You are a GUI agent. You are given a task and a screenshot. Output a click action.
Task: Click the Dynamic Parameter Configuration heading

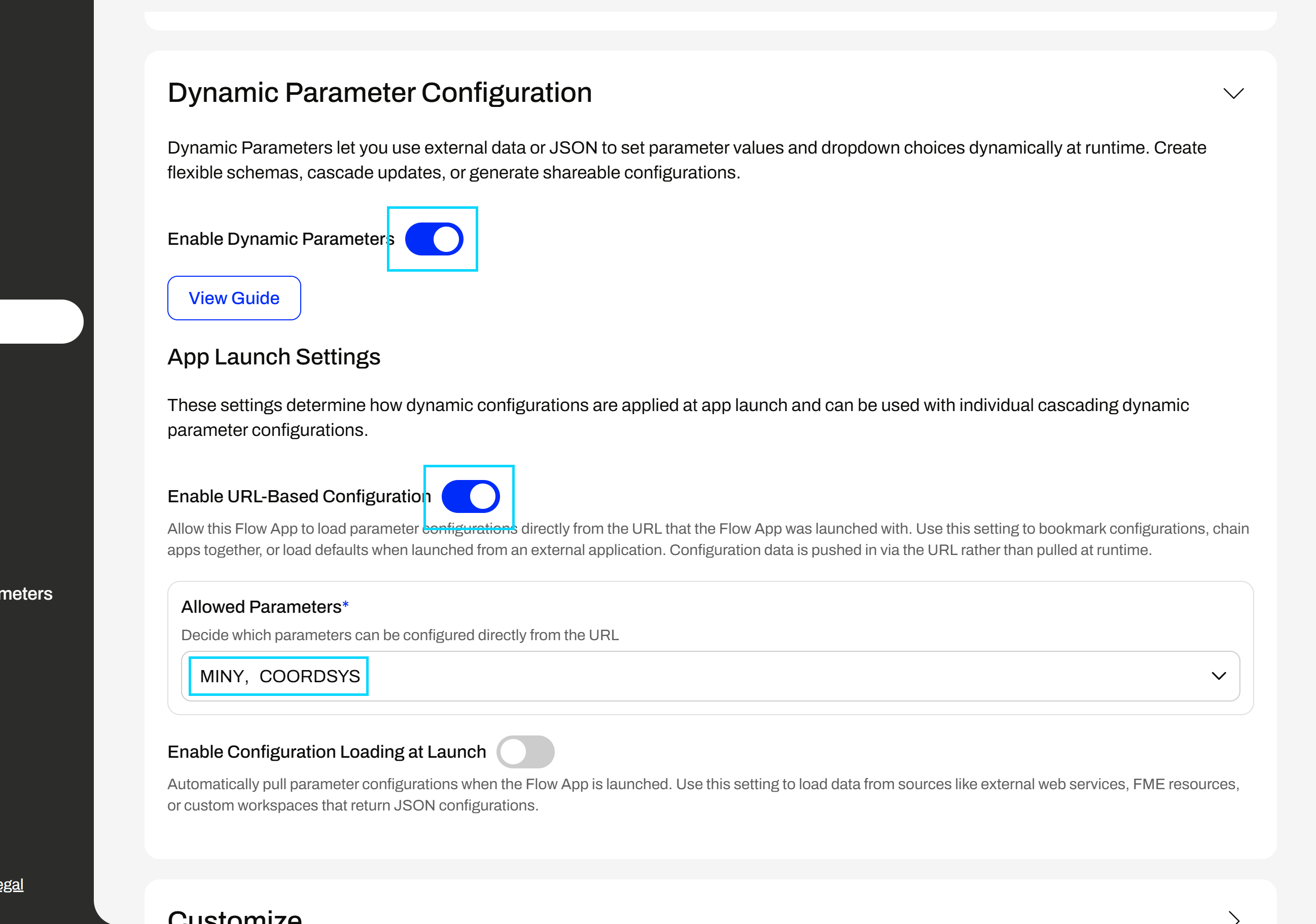click(379, 93)
